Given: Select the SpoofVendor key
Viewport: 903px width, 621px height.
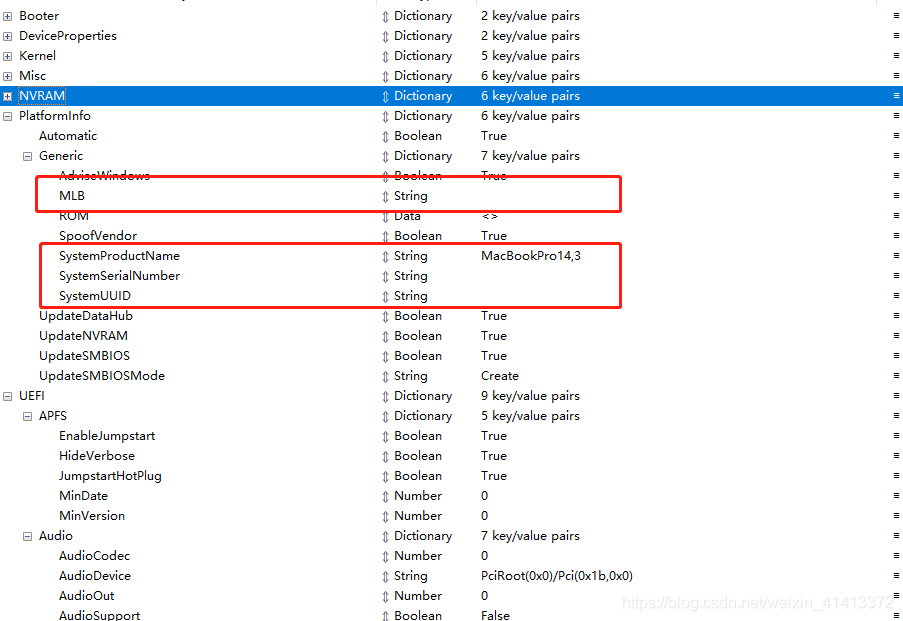Looking at the screenshot, I should tap(98, 236).
